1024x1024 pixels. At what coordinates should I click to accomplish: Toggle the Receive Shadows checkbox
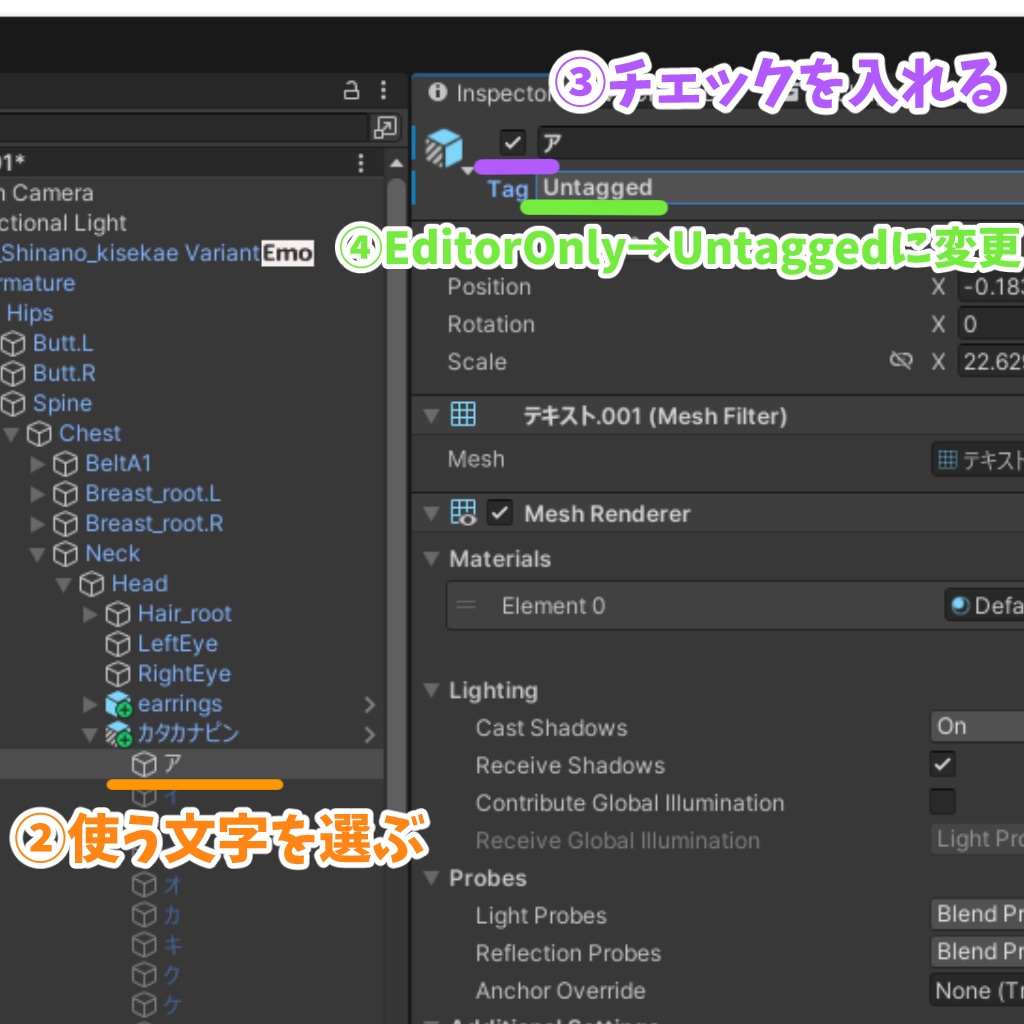(942, 764)
